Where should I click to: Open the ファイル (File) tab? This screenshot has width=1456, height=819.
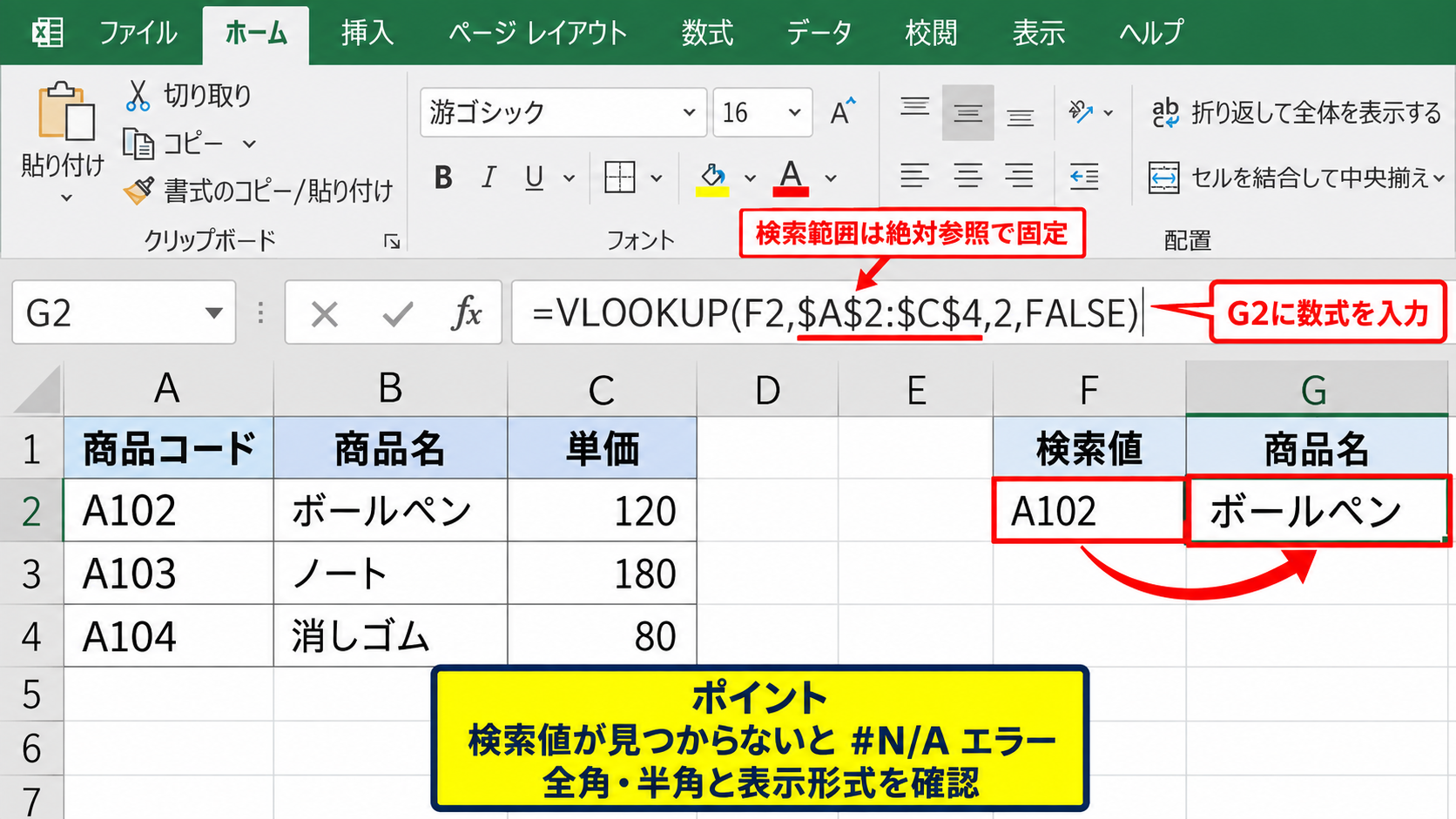[x=138, y=33]
